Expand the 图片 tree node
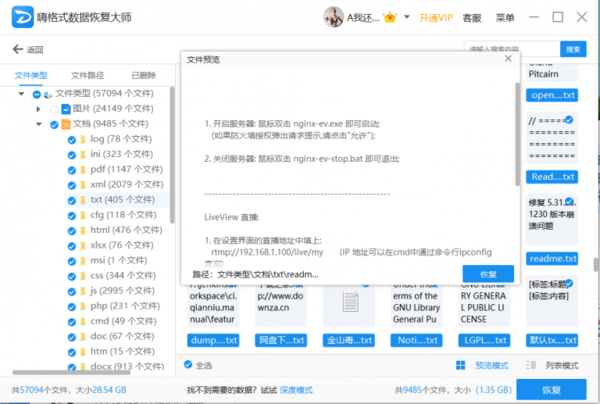Image resolution: width=600 pixels, height=404 pixels. tap(39, 108)
